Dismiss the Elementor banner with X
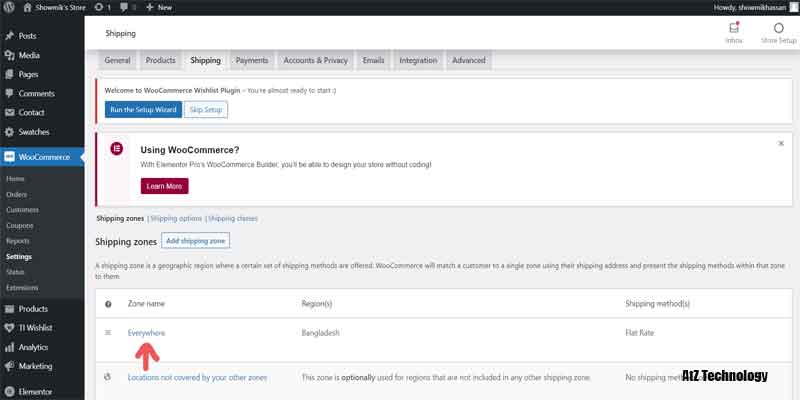The image size is (800, 400). point(780,143)
